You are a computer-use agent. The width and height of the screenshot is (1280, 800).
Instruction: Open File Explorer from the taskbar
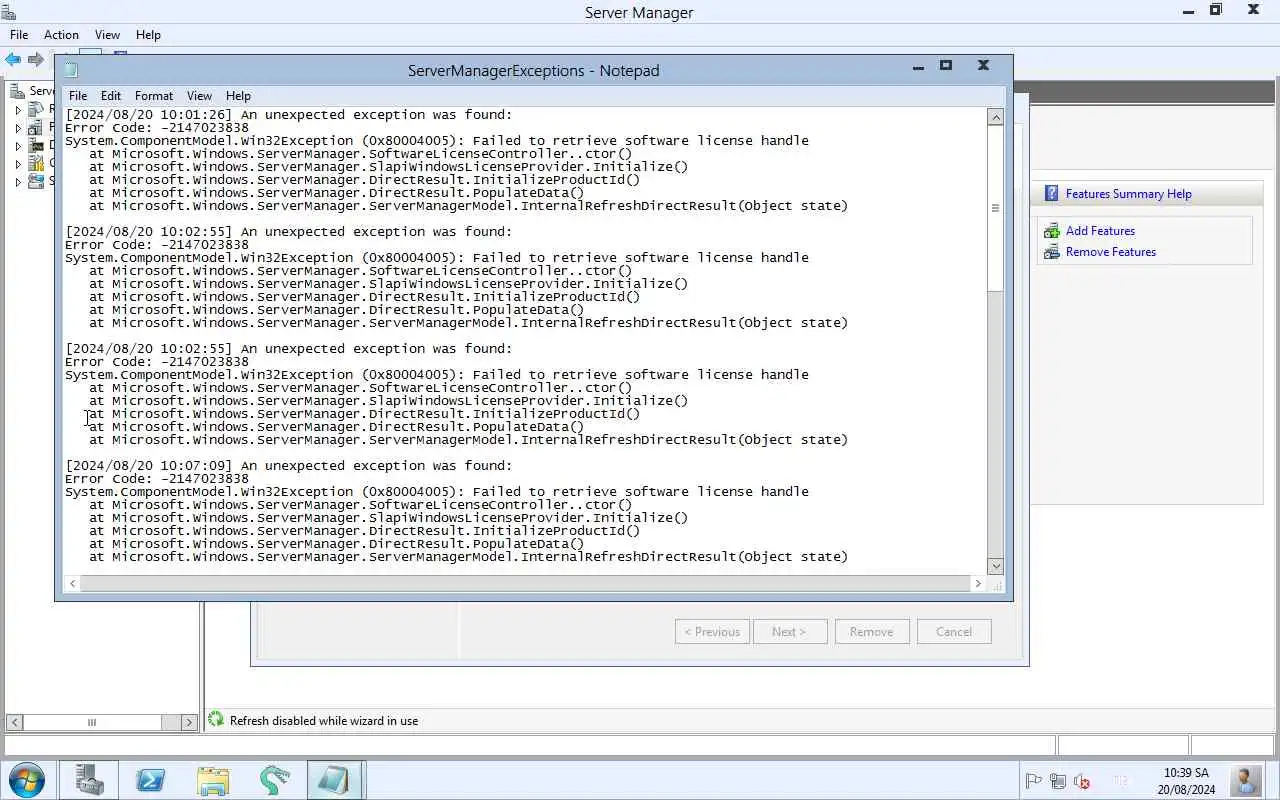tap(213, 780)
